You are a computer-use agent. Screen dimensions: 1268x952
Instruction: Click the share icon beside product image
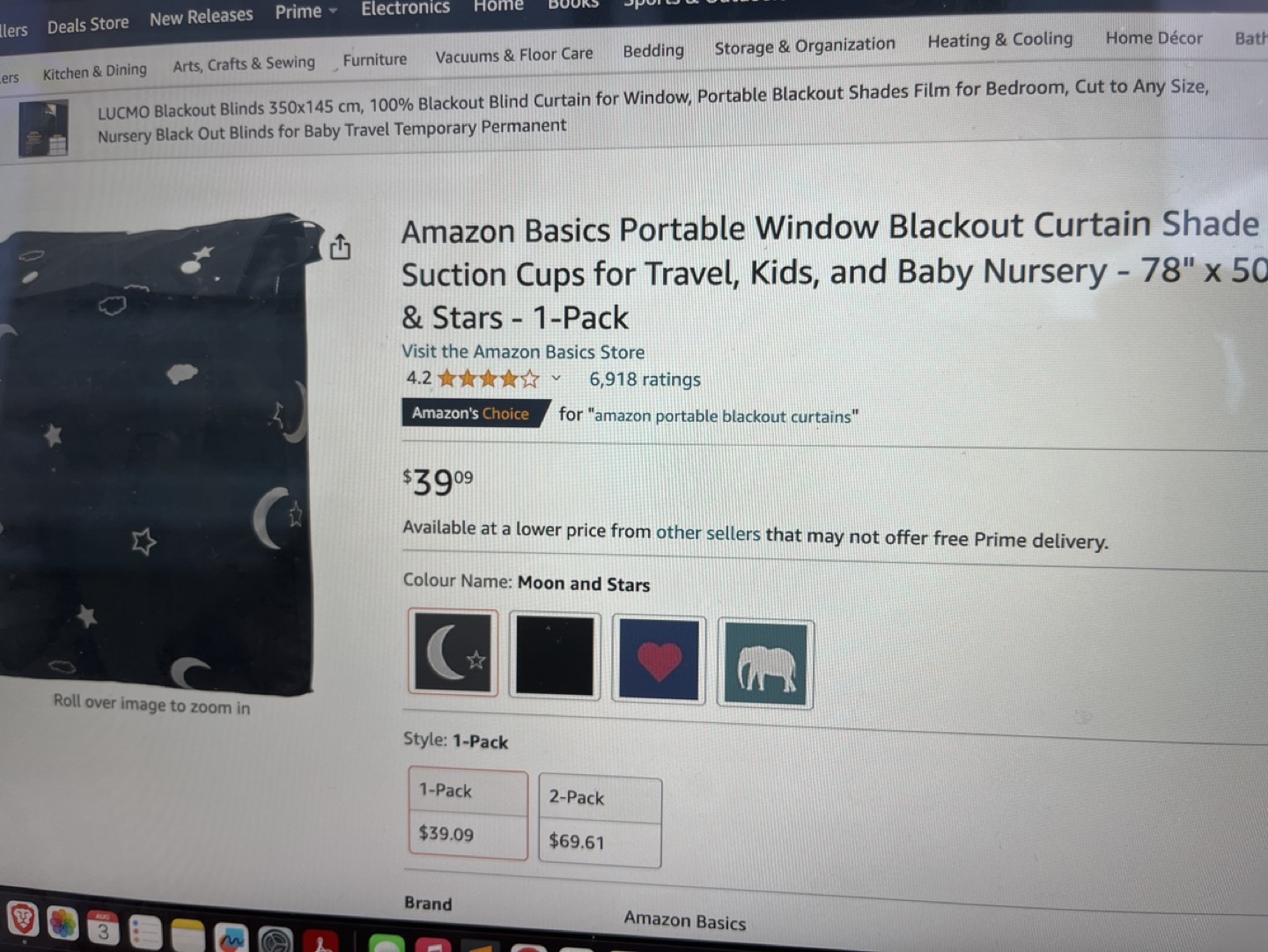click(340, 247)
